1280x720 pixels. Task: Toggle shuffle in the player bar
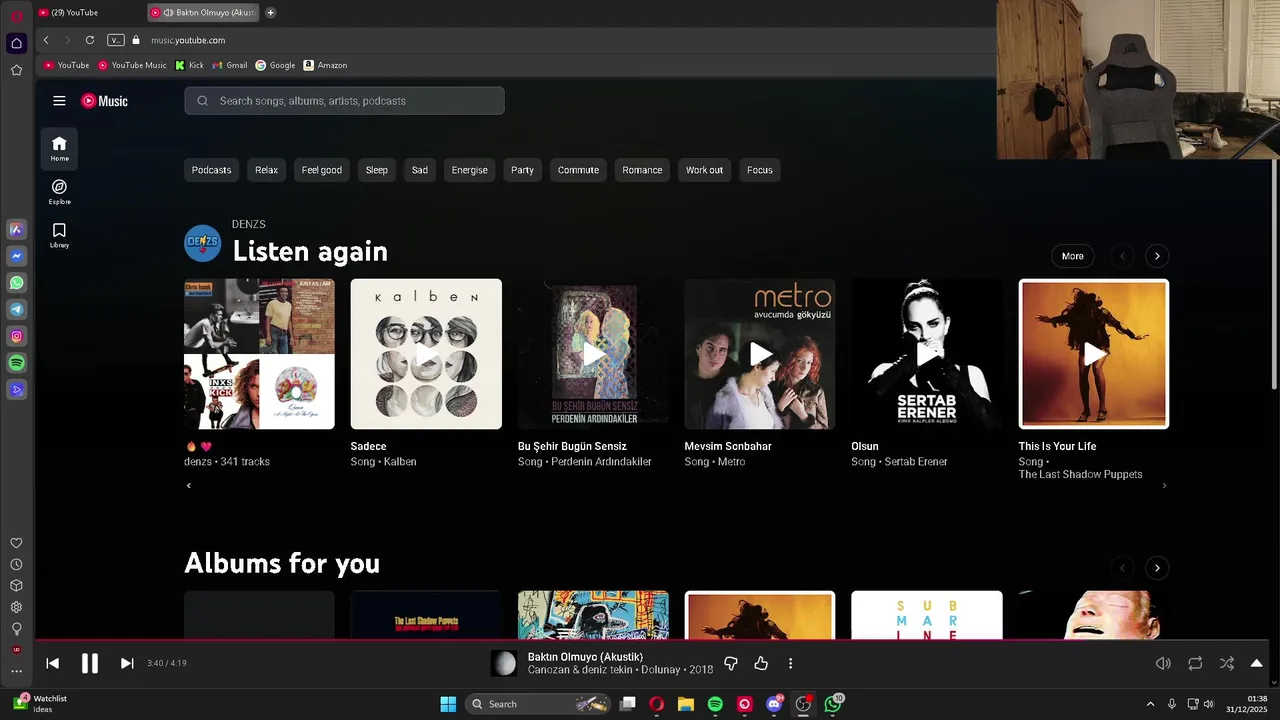(1227, 663)
